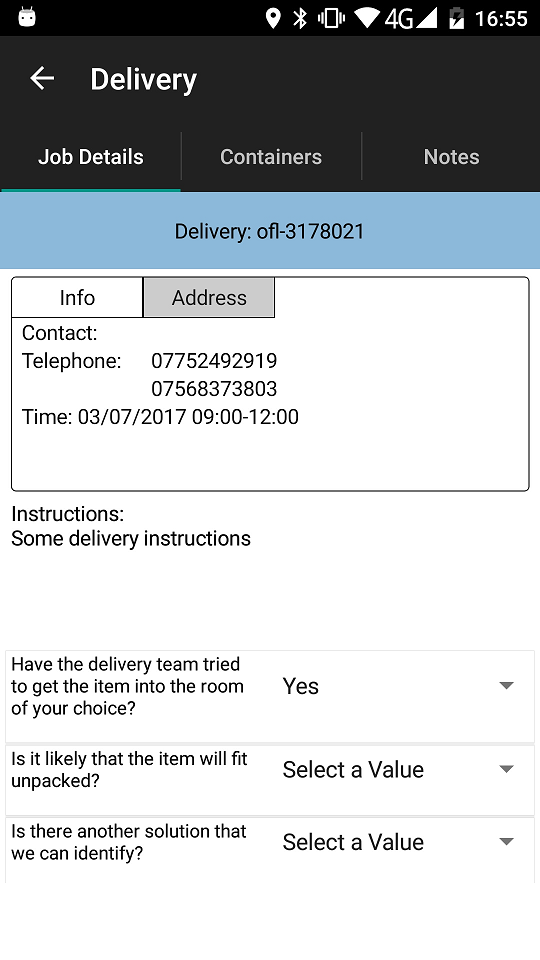The image size is (540, 960).
Task: Tap the location pin status icon
Action: point(273,18)
